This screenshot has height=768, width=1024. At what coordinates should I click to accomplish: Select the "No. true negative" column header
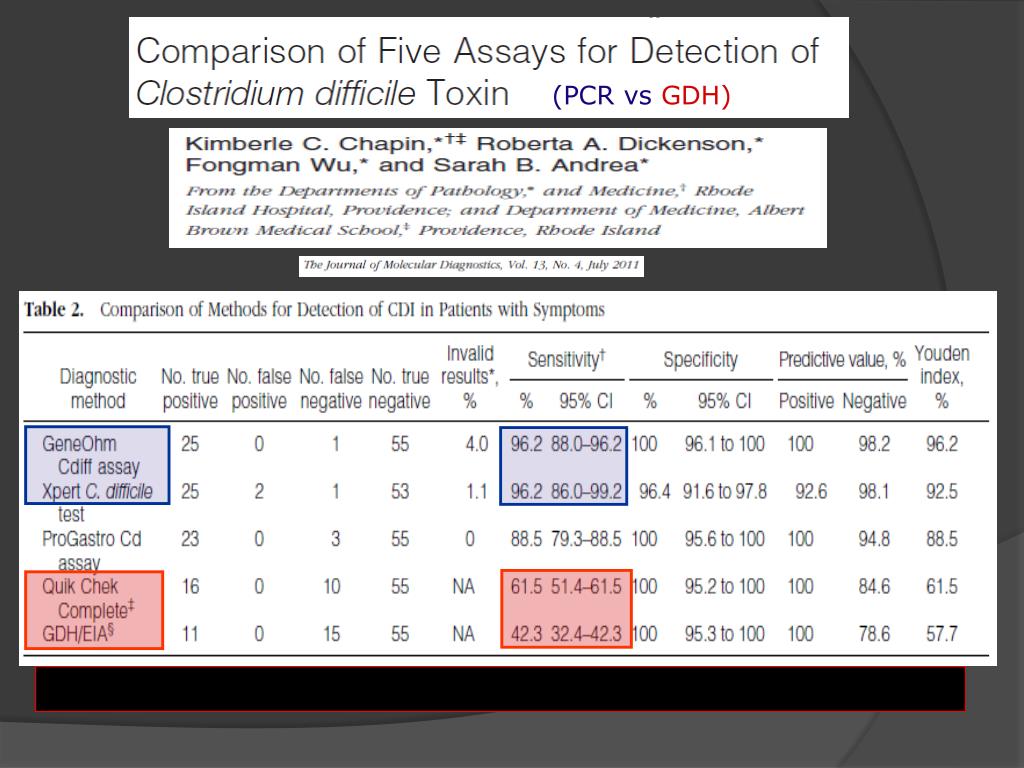tap(400, 389)
